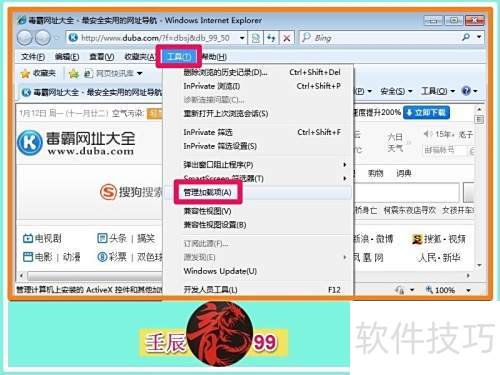This screenshot has width=500, height=375.
Task: Click the IE Forward navigation button
Action: [43, 38]
